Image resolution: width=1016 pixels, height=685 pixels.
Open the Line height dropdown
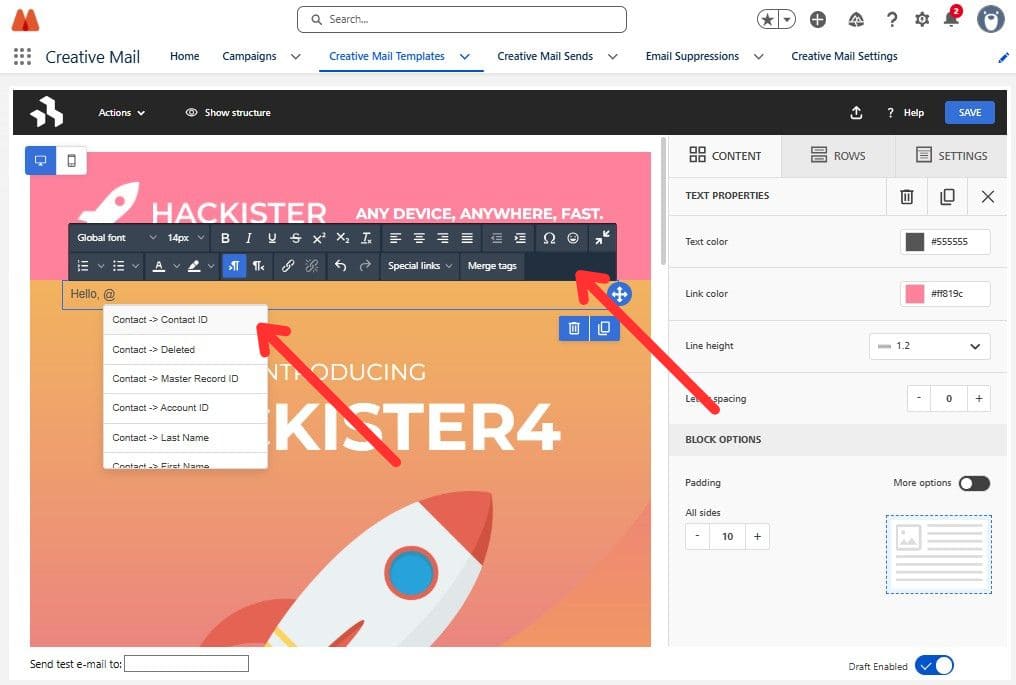pos(929,346)
